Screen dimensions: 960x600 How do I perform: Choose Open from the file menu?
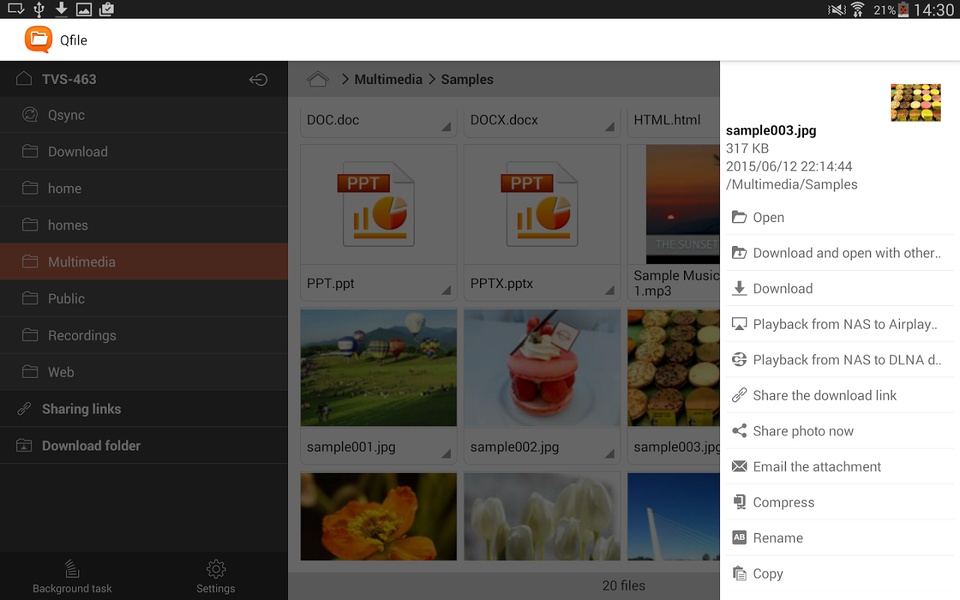[x=839, y=217]
